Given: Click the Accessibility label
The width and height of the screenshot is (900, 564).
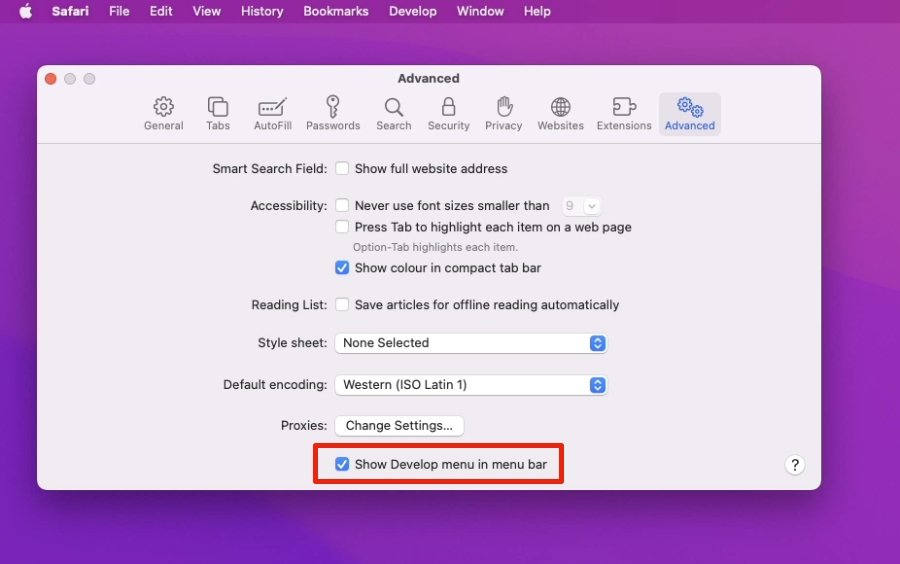Looking at the screenshot, I should 288,205.
